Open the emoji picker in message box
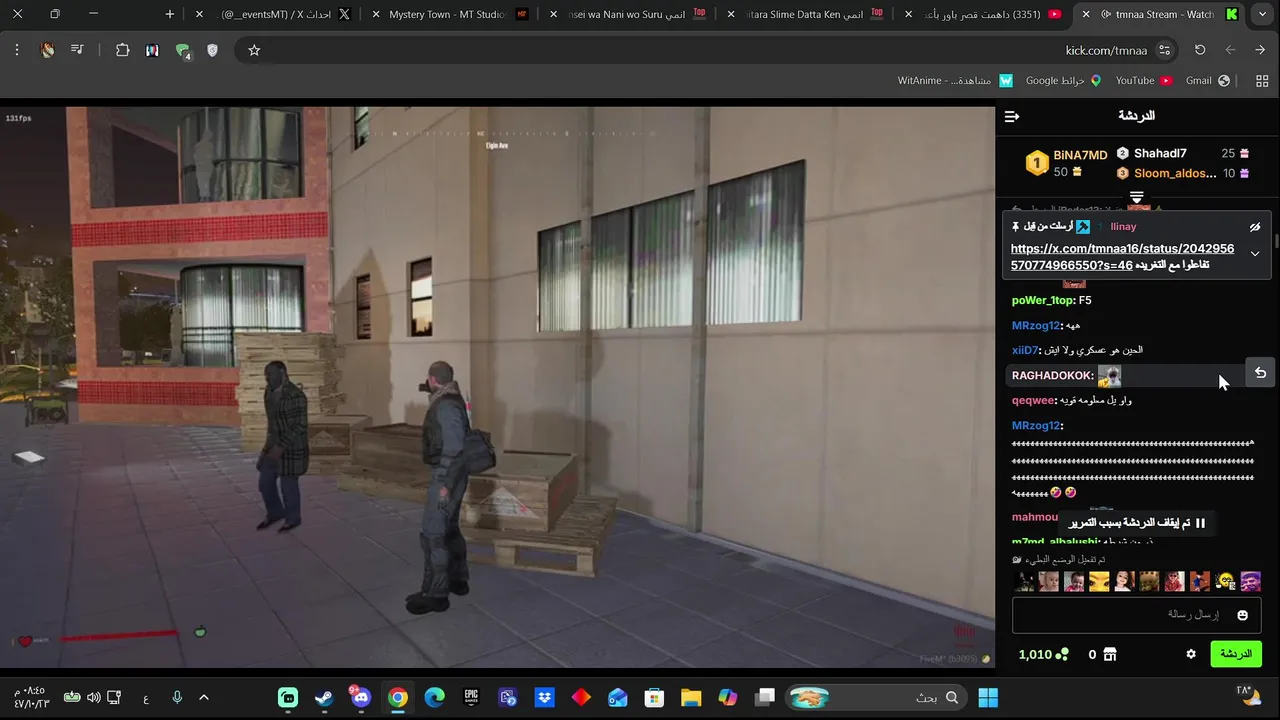 pos(1243,615)
